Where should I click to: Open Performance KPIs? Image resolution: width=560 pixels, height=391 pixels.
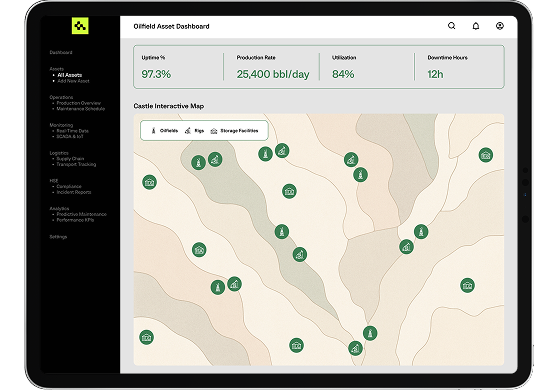coord(75,220)
